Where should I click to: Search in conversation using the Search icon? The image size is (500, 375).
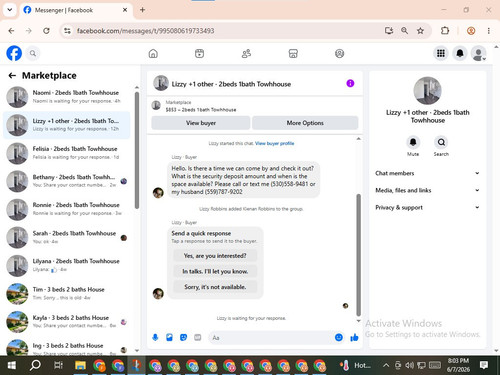(x=441, y=142)
